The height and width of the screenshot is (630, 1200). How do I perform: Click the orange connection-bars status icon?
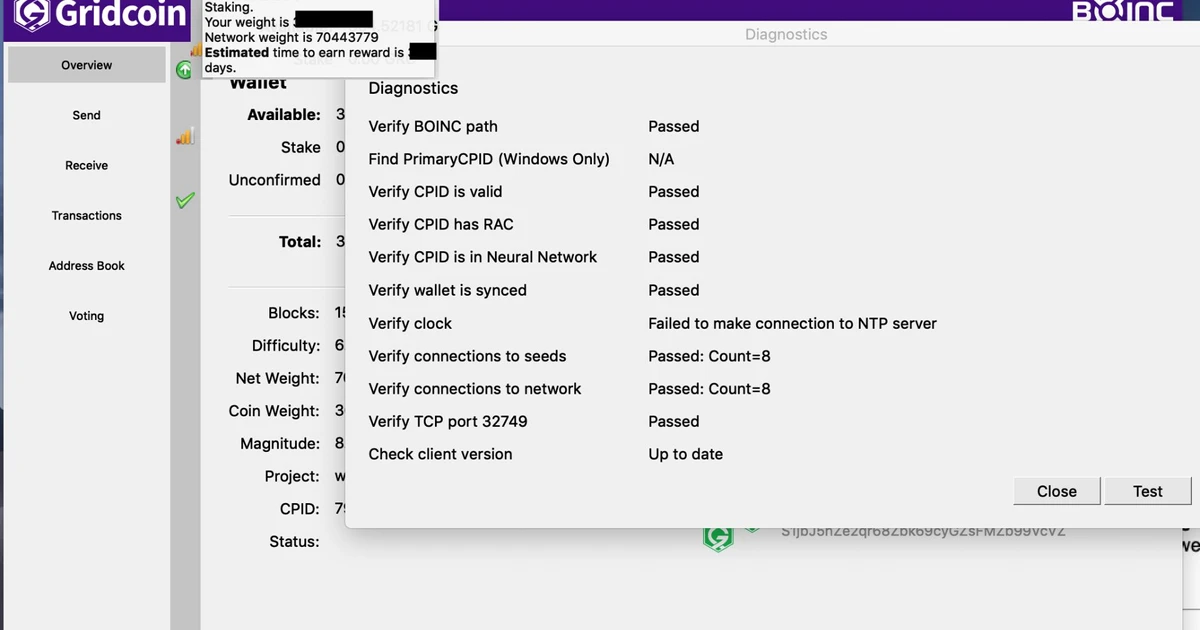pyautogui.click(x=185, y=138)
